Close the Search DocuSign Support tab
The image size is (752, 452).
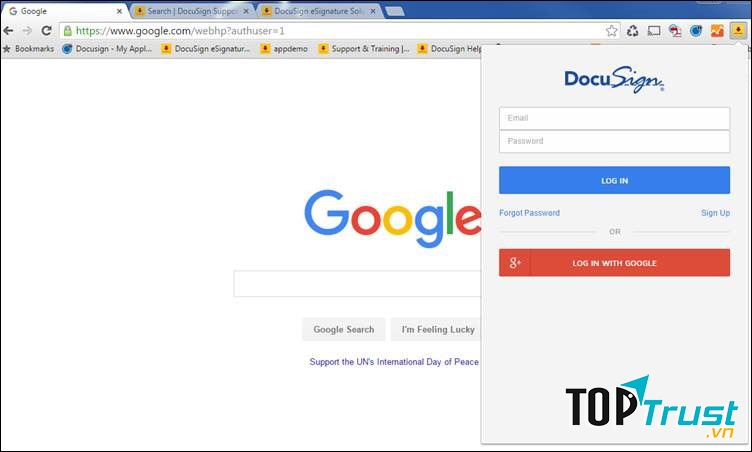point(246,11)
